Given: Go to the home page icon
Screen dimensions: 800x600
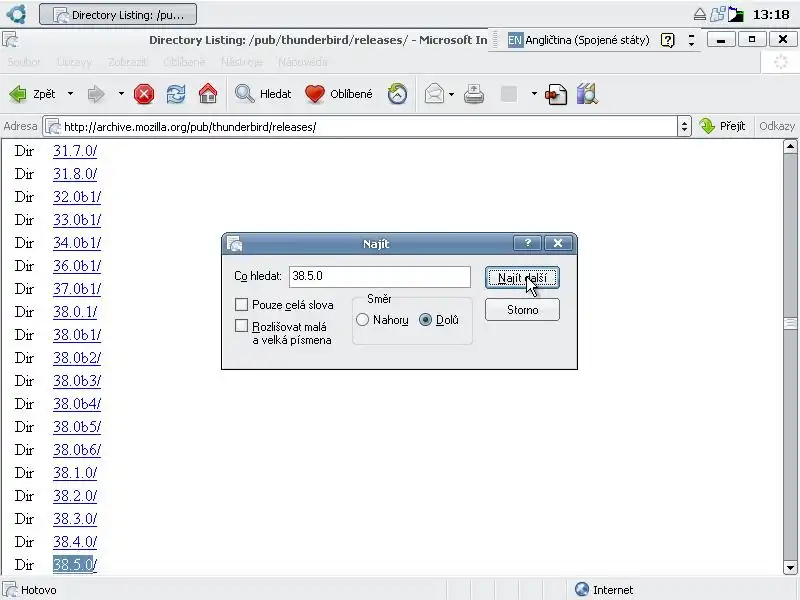Looking at the screenshot, I should 208,94.
